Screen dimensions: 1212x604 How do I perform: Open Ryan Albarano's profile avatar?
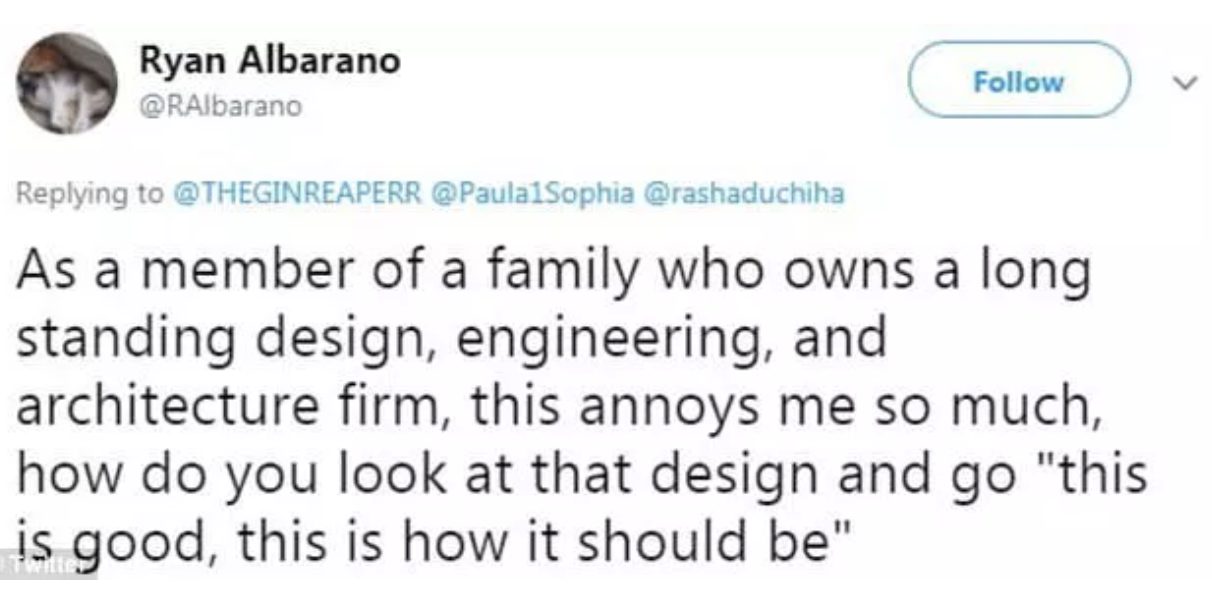point(69,83)
